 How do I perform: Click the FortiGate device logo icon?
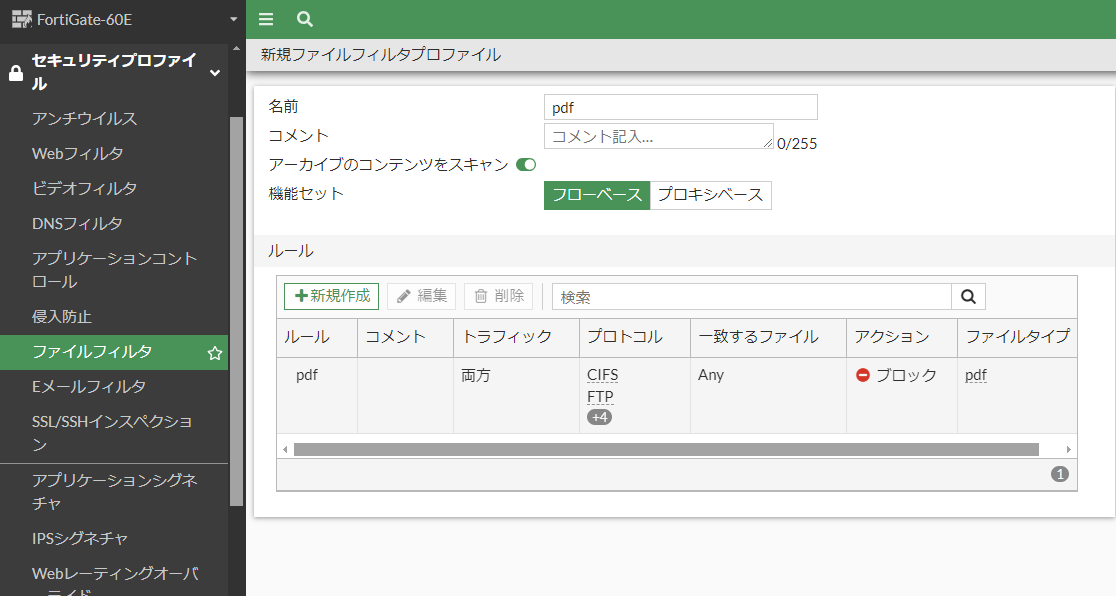click(x=21, y=19)
